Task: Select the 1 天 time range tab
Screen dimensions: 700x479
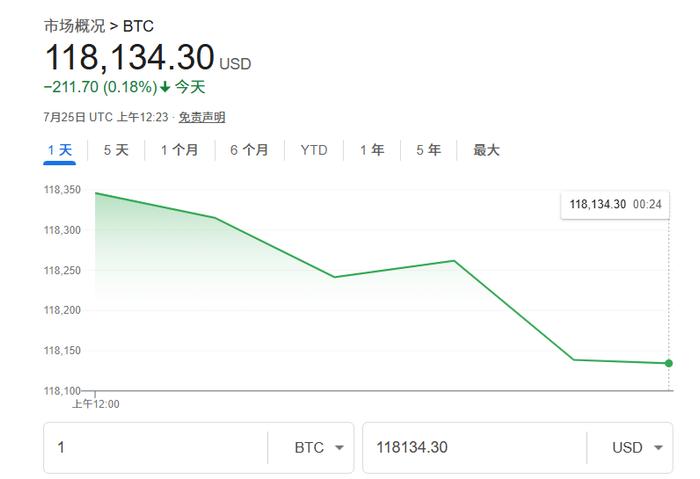Action: [60, 150]
